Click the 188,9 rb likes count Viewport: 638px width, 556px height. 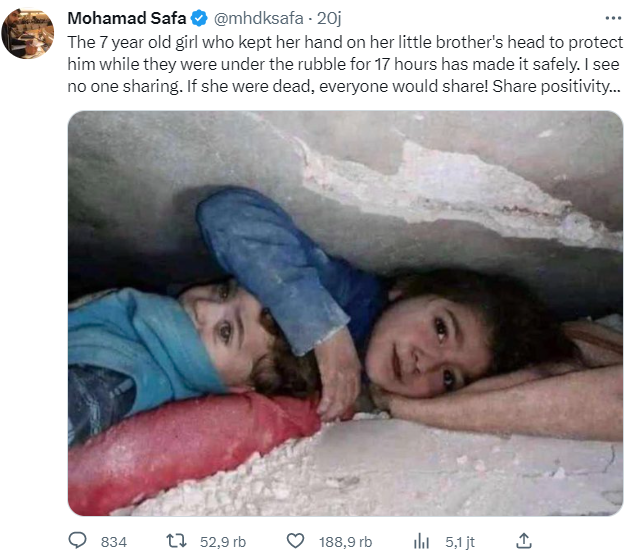click(344, 541)
